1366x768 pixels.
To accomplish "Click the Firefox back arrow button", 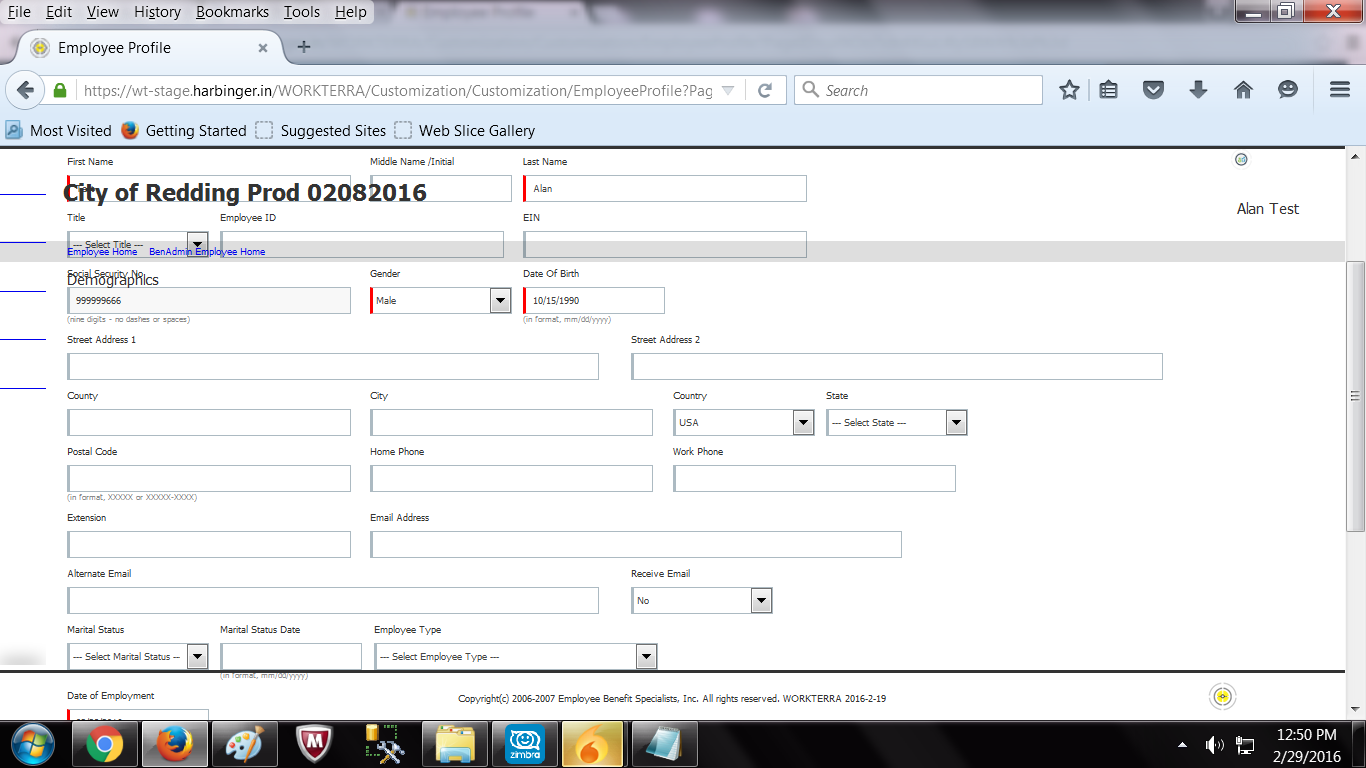I will coord(26,90).
